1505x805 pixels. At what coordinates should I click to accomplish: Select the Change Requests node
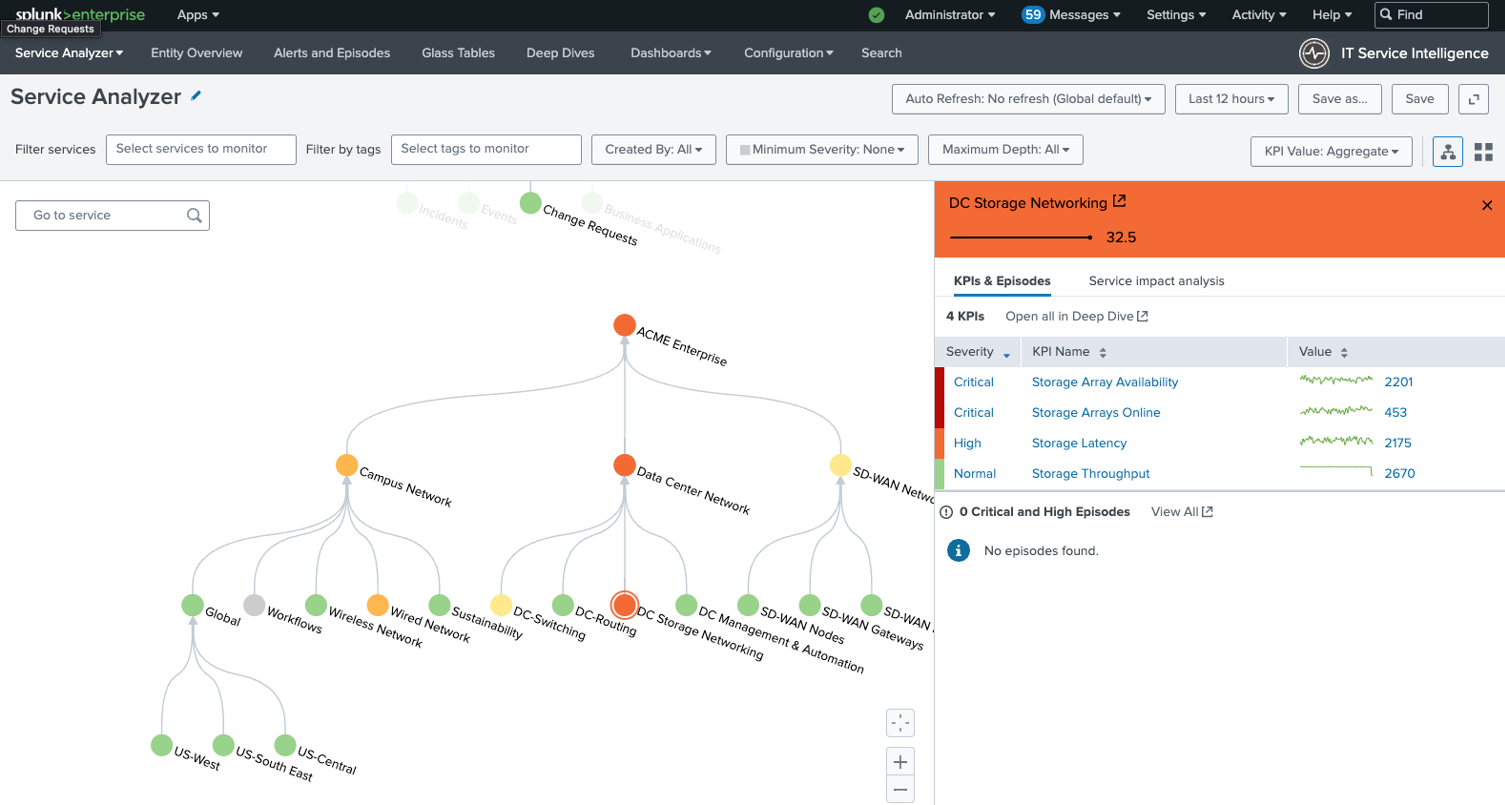[x=531, y=203]
